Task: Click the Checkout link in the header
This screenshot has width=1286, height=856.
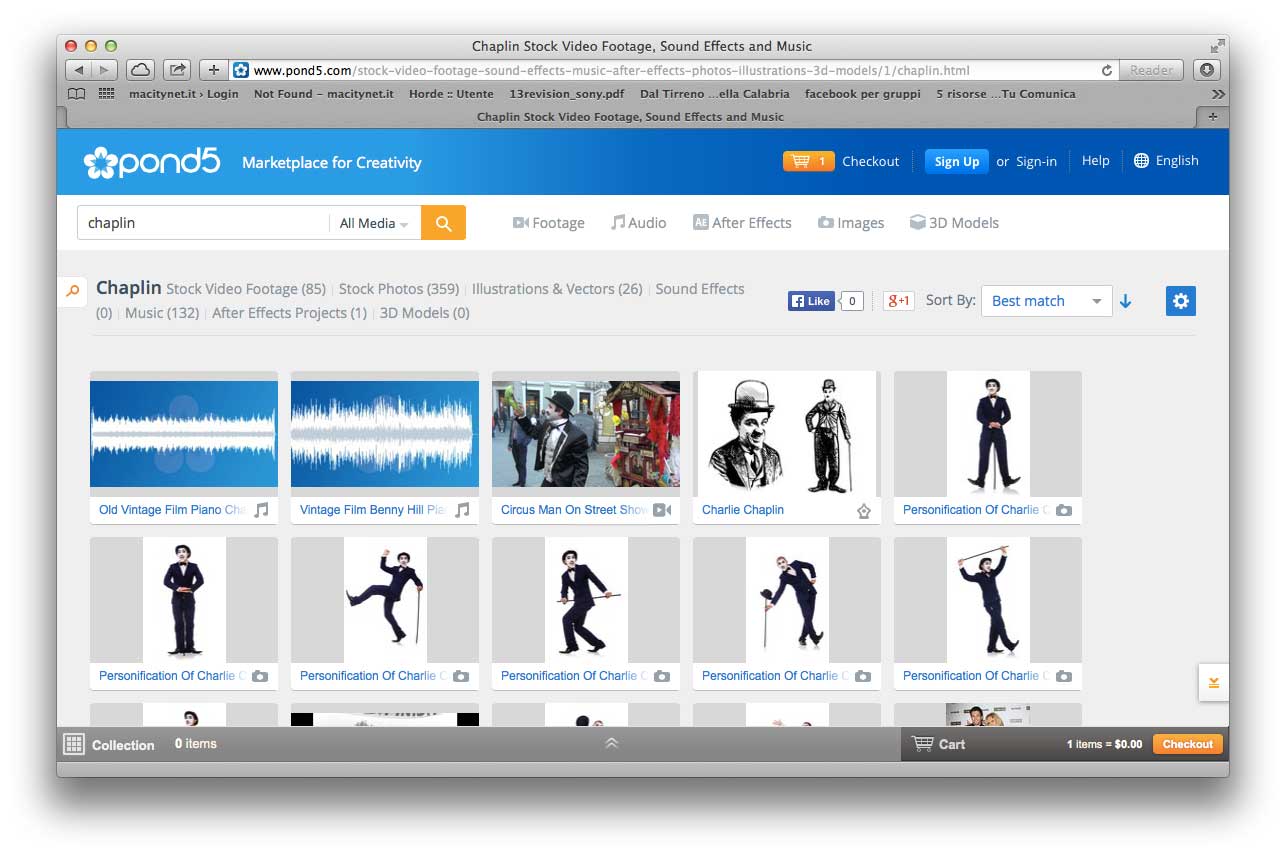Action: coord(871,161)
